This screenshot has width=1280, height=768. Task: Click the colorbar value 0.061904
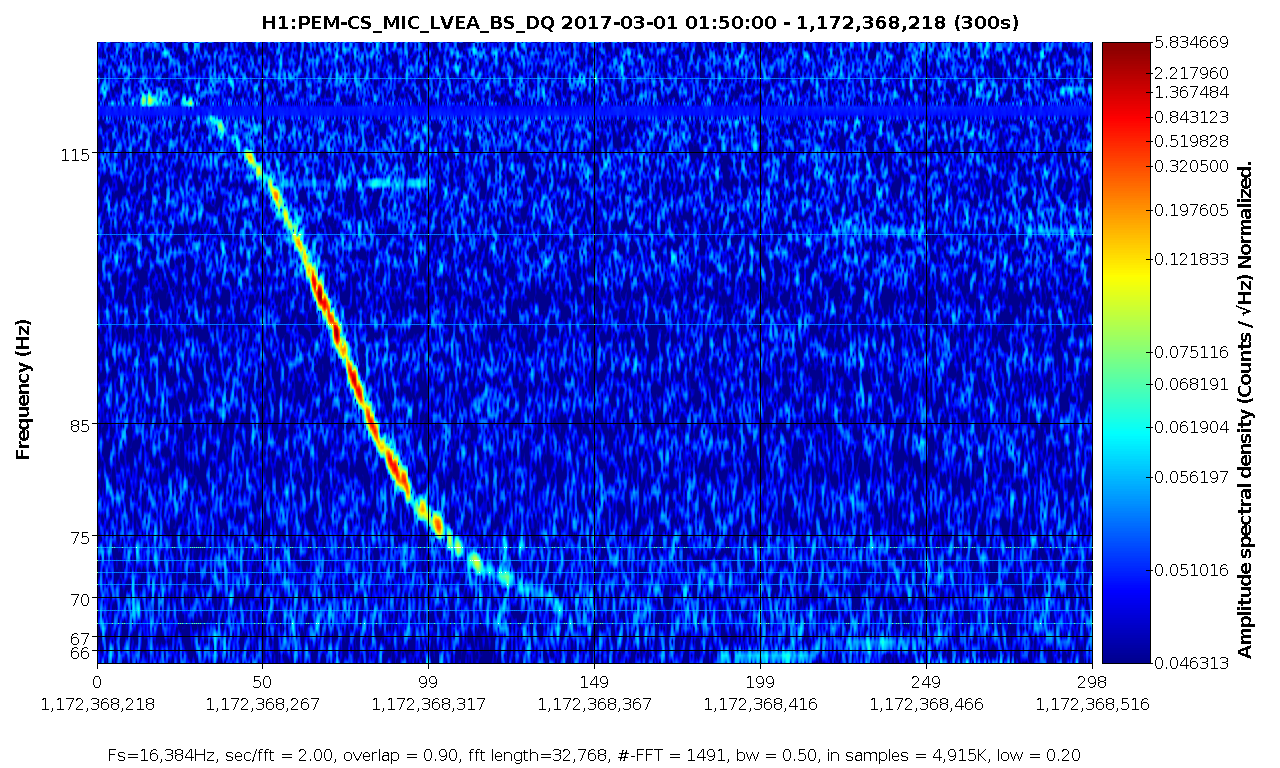pyautogui.click(x=1190, y=427)
